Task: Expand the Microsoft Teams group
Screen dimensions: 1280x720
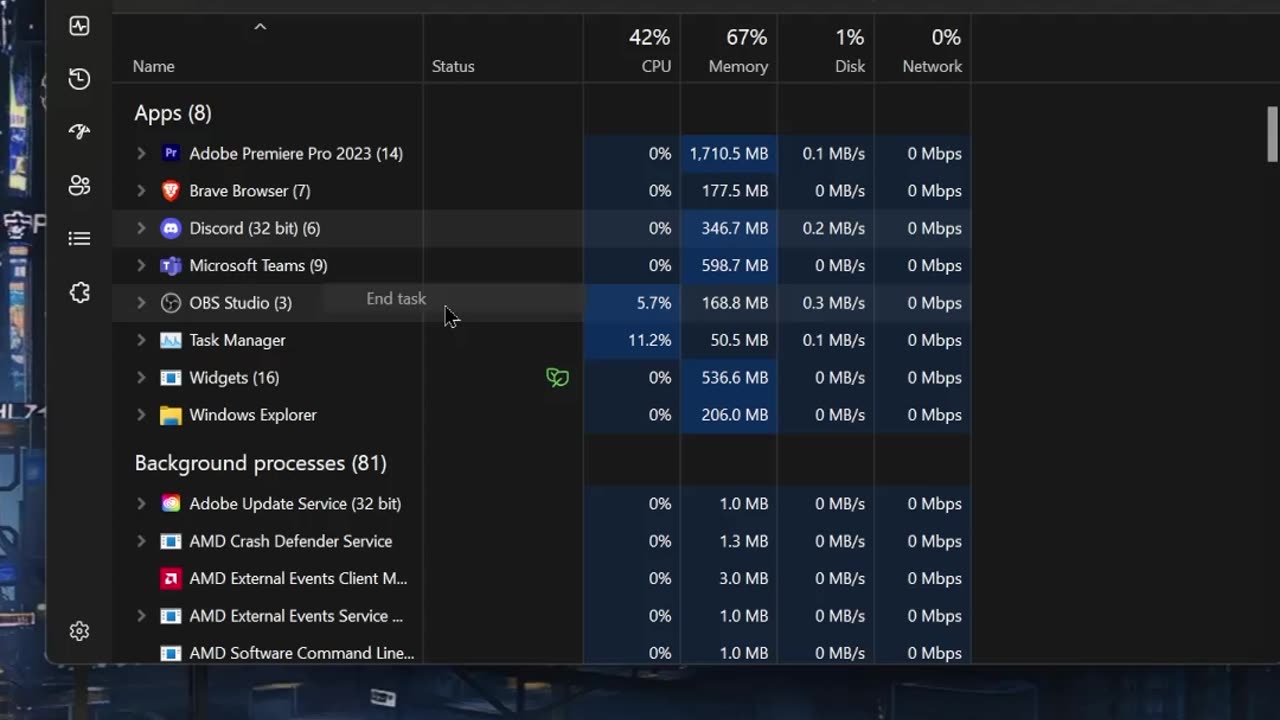Action: pyautogui.click(x=141, y=265)
